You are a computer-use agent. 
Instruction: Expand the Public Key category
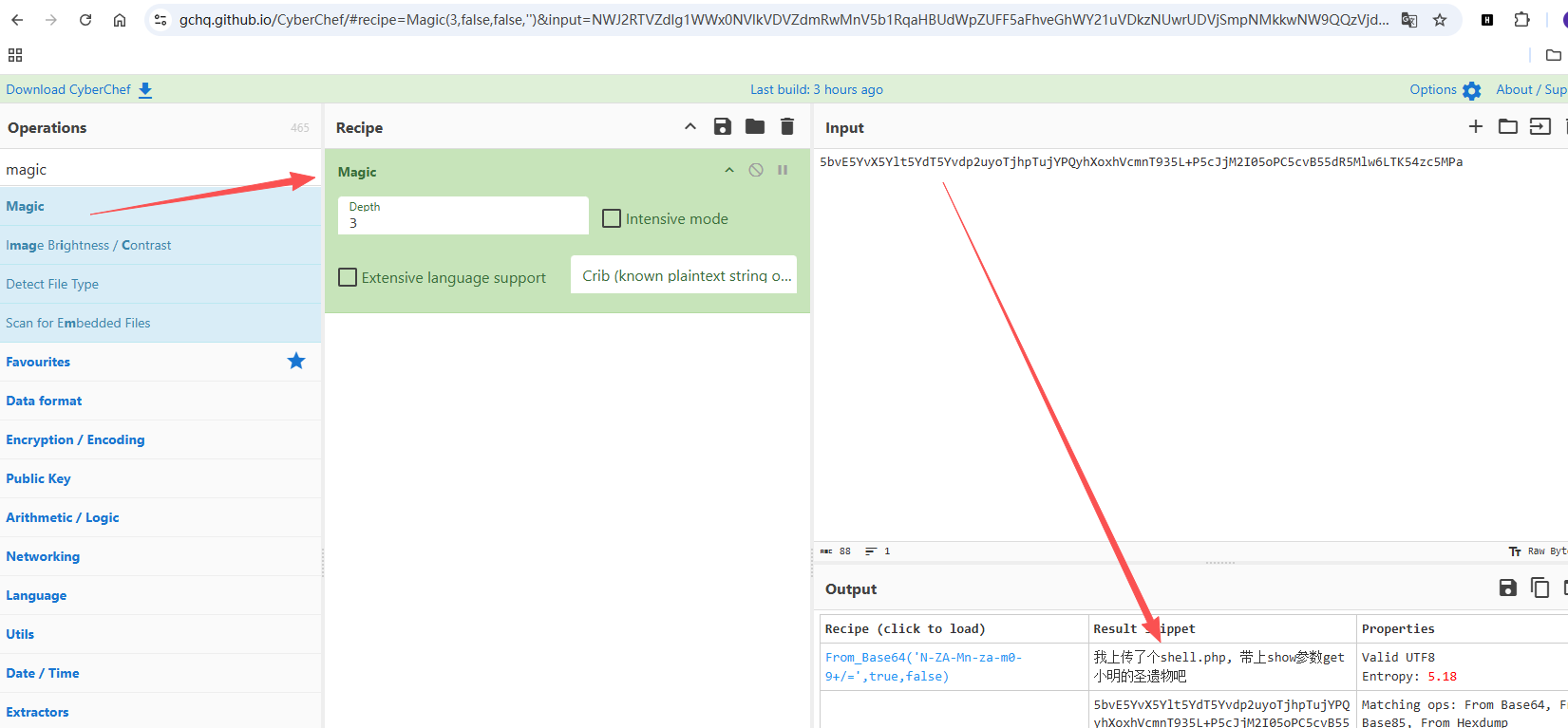[161, 478]
